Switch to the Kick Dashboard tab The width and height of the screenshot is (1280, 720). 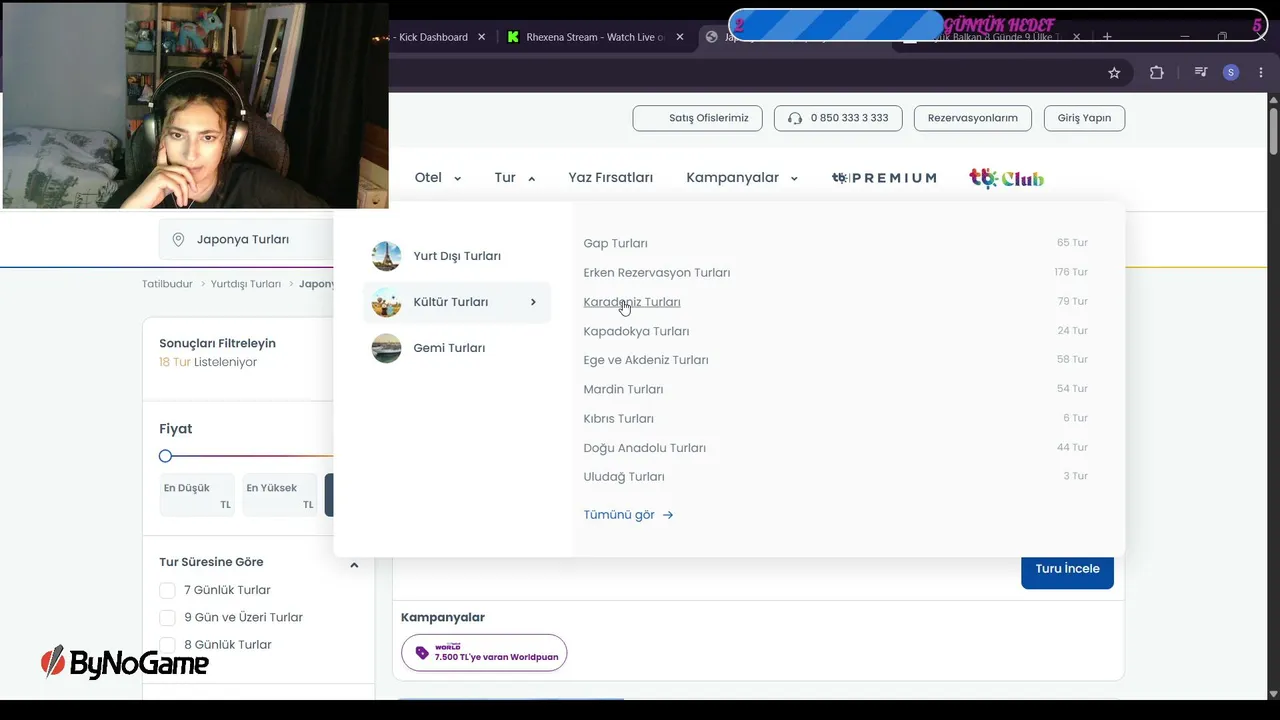433,37
